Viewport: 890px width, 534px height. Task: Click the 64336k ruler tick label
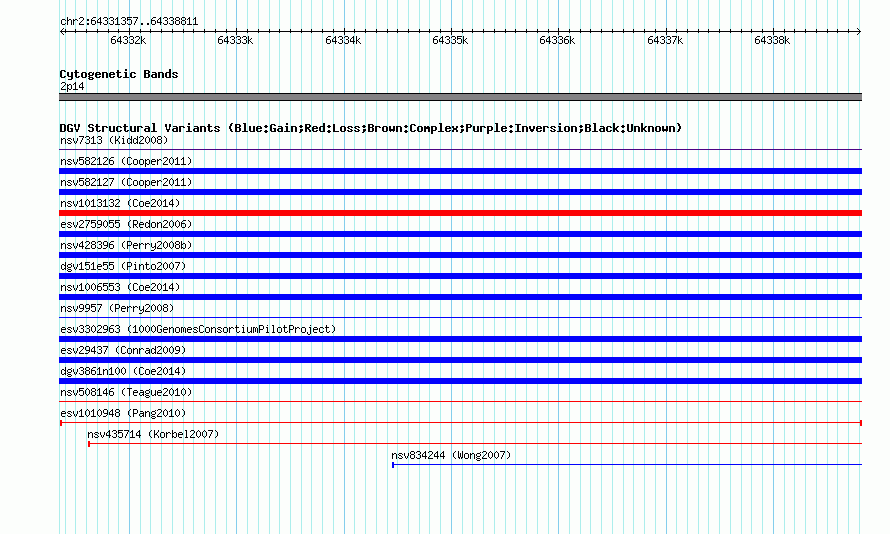[557, 40]
